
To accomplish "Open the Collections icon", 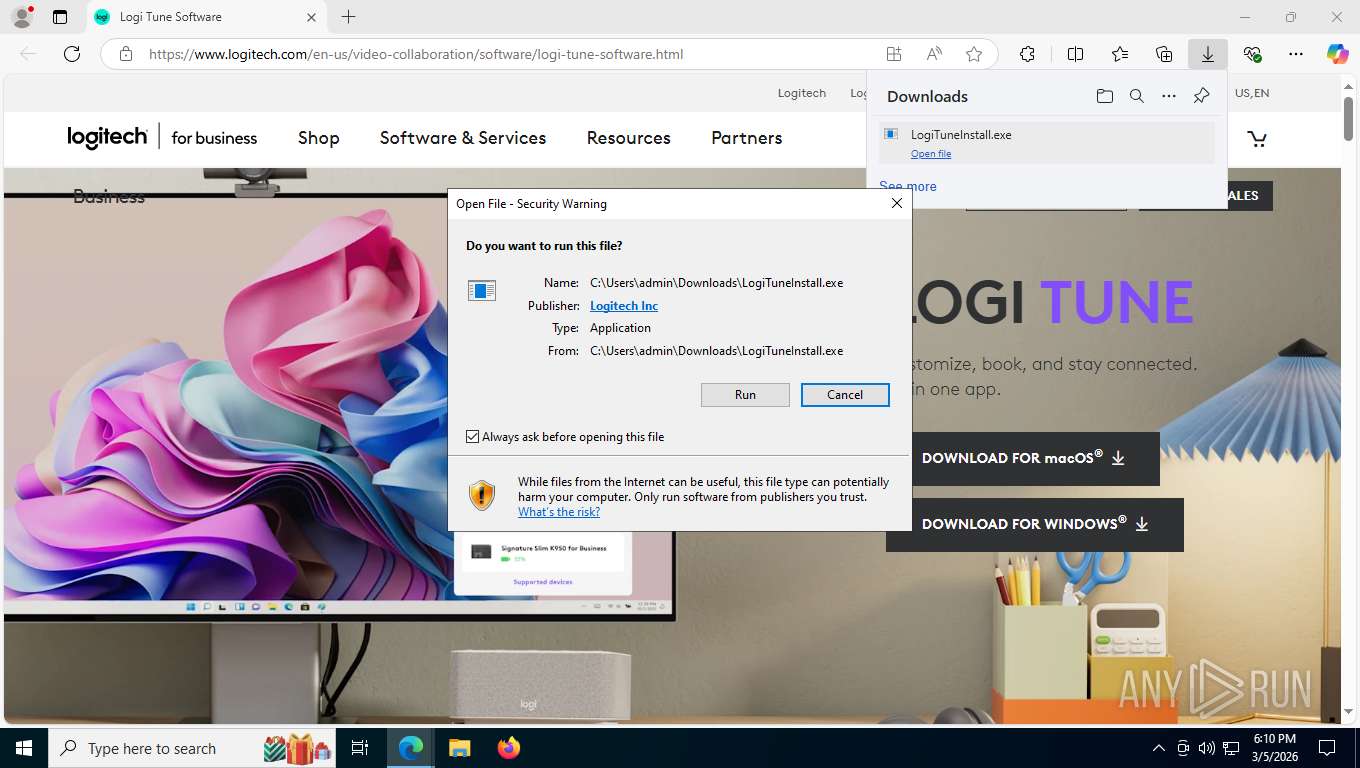I will point(1164,54).
